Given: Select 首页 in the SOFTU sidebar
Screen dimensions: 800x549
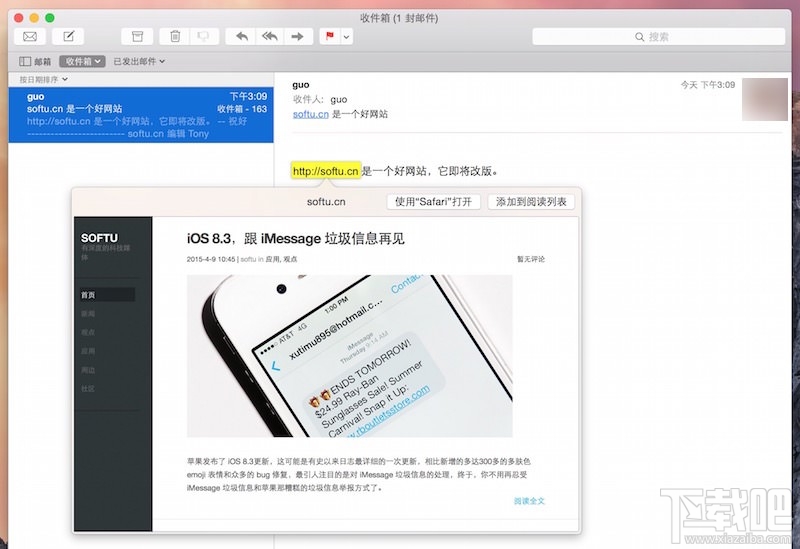Looking at the screenshot, I should (x=108, y=295).
